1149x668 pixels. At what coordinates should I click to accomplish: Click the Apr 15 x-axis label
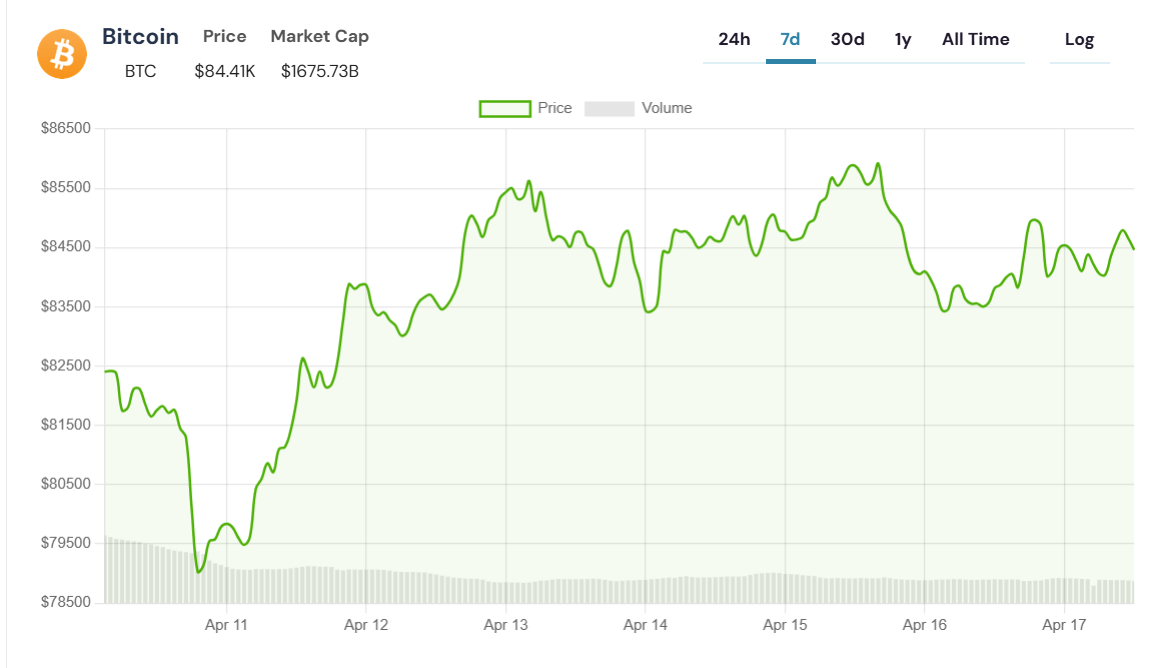click(785, 625)
